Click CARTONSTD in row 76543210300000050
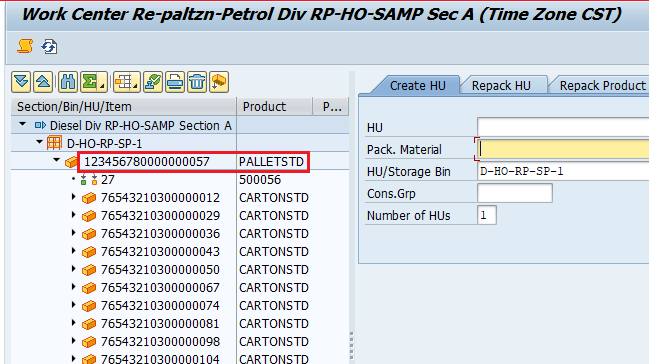The image size is (649, 364). pyautogui.click(x=274, y=270)
